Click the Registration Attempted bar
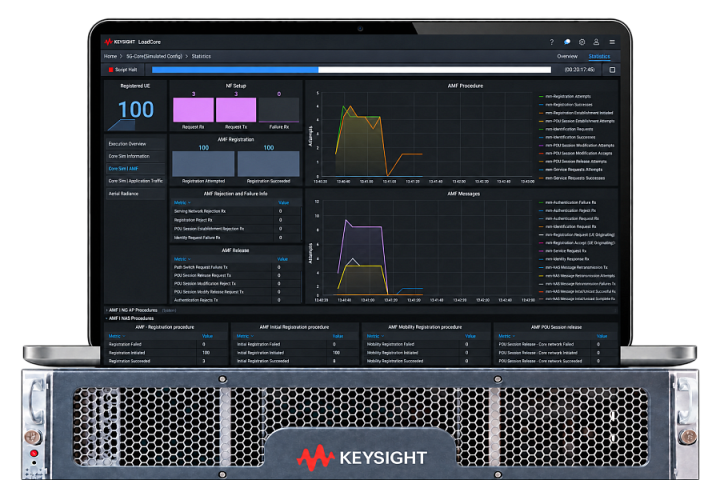 (203, 164)
